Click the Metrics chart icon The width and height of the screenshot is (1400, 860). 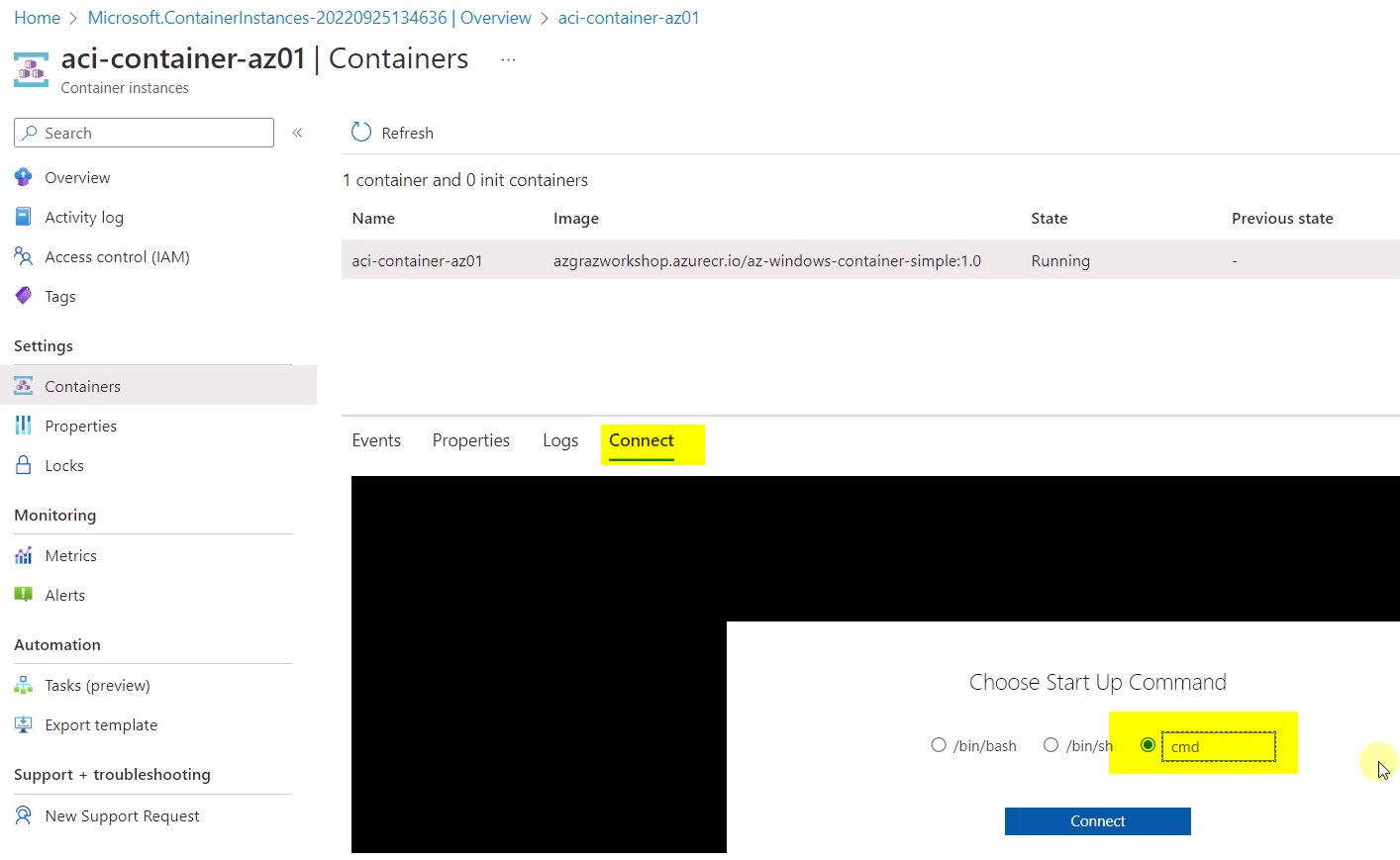[24, 555]
